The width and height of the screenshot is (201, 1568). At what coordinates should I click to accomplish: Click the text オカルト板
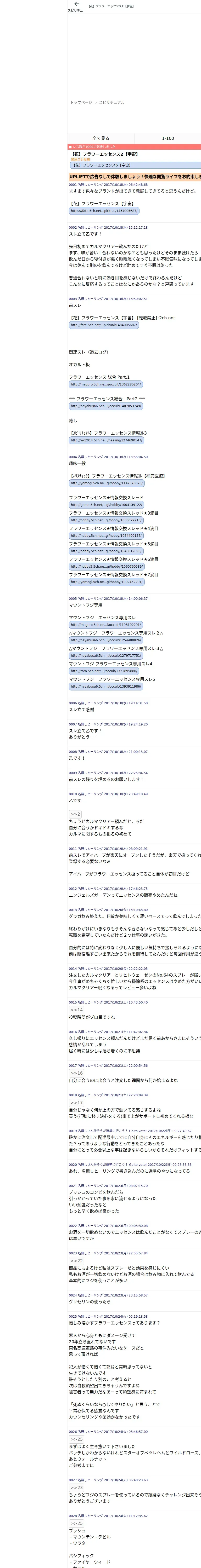click(79, 365)
